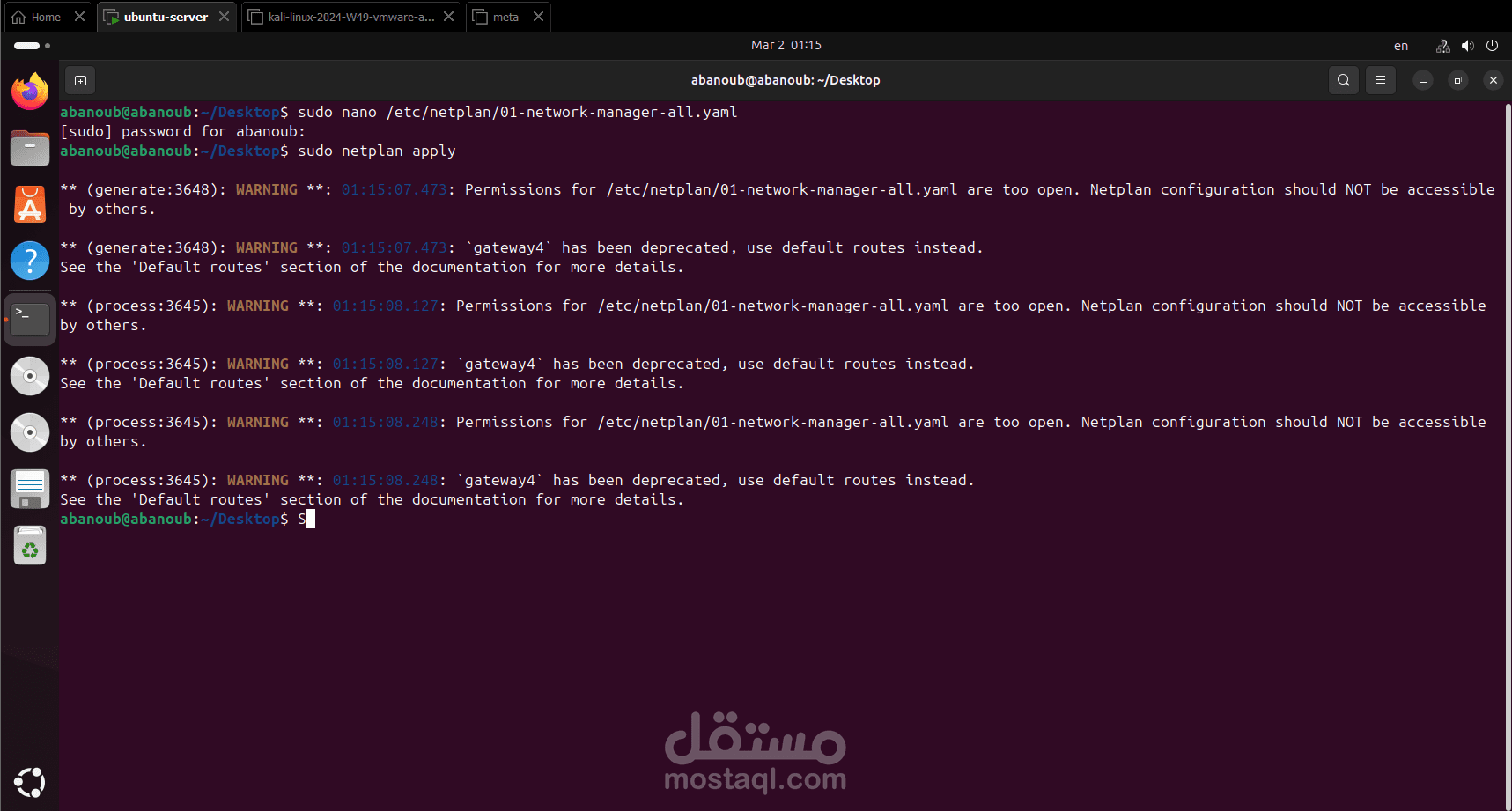
Task: Click the 'sudo netplan apply' command text
Action: [x=377, y=151]
